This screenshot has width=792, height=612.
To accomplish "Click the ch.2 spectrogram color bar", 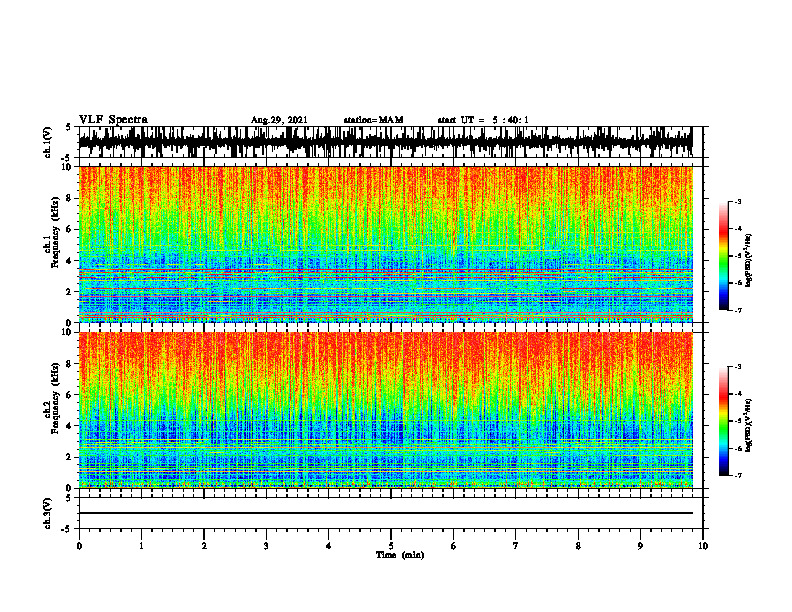I will [x=723, y=421].
